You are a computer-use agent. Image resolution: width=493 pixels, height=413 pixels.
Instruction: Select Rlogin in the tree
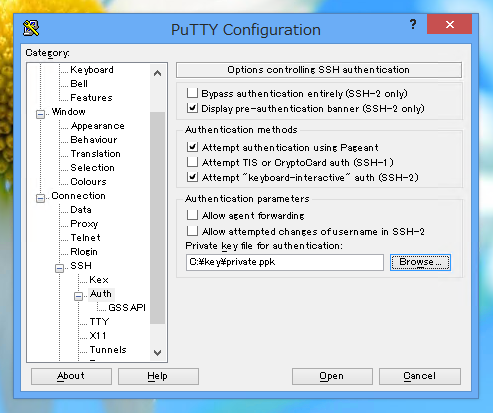click(x=84, y=252)
